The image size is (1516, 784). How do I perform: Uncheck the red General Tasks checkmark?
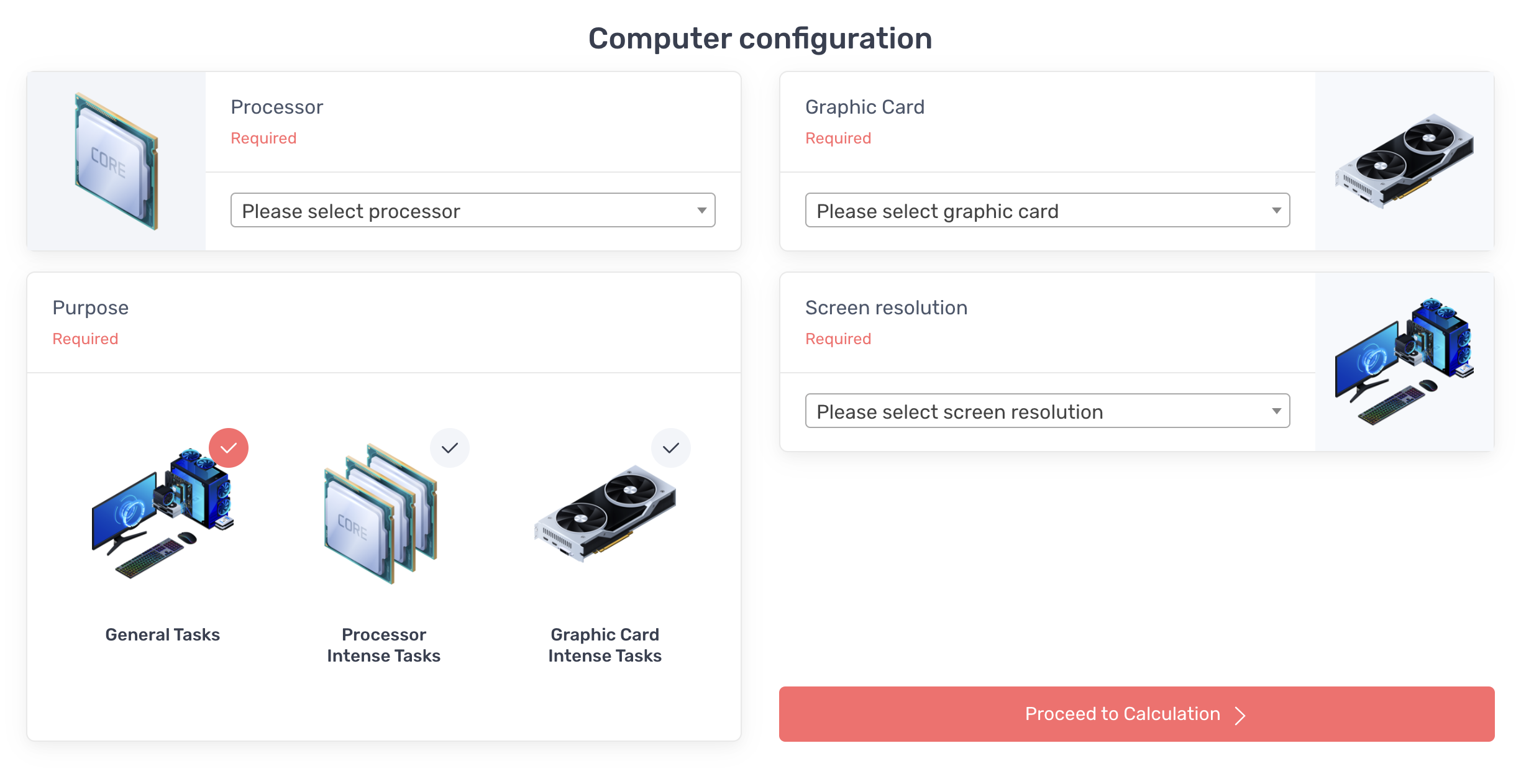coord(229,448)
